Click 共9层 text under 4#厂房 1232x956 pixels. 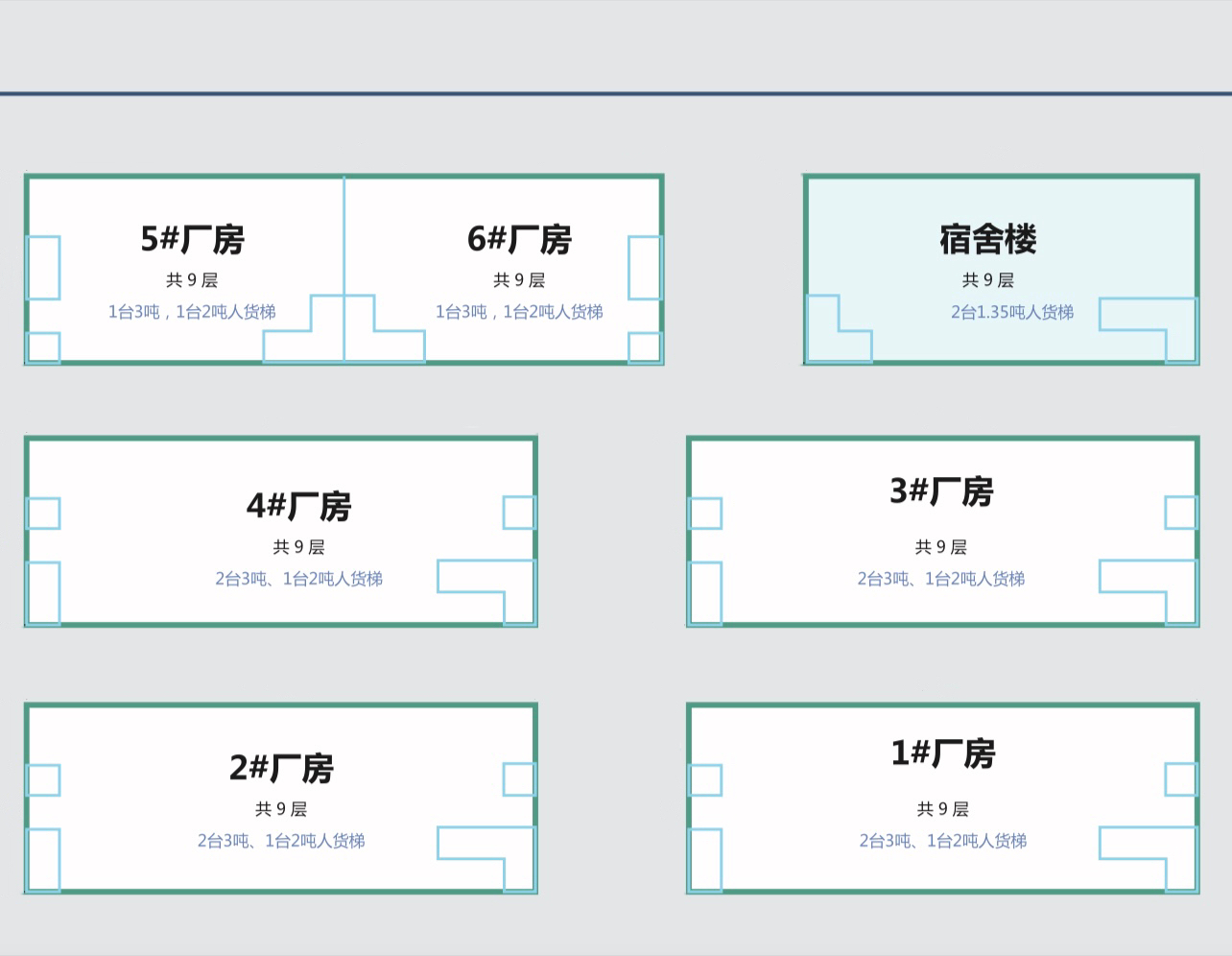[x=298, y=547]
